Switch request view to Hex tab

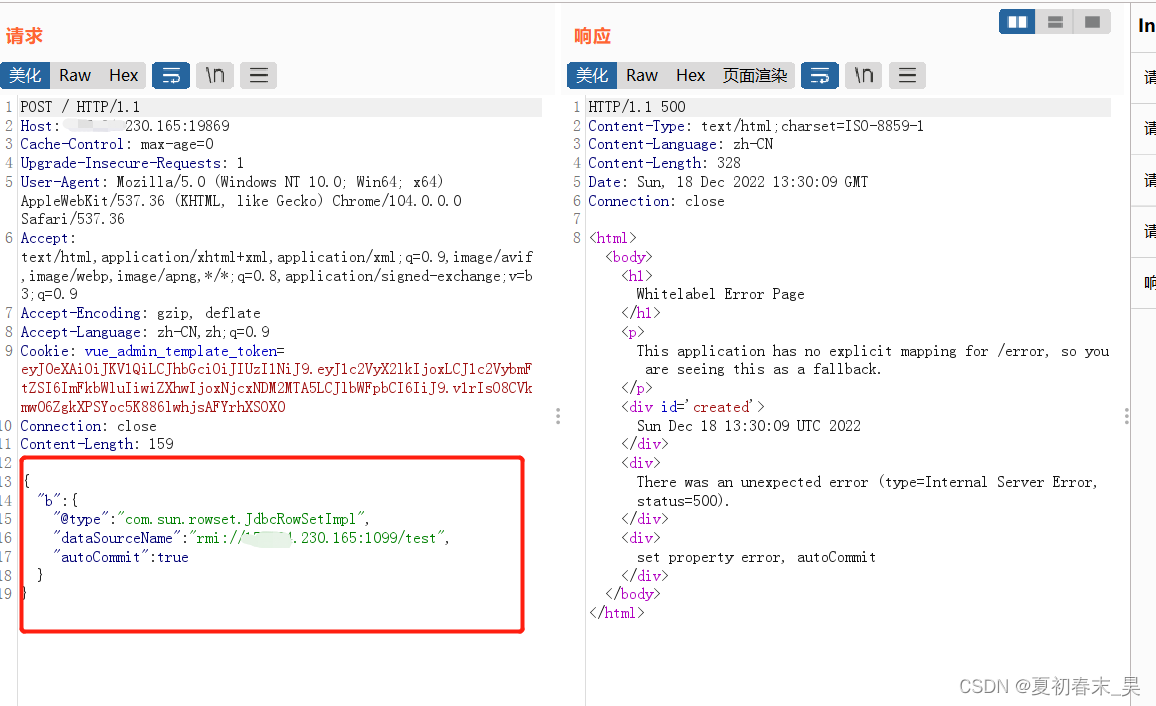point(123,75)
